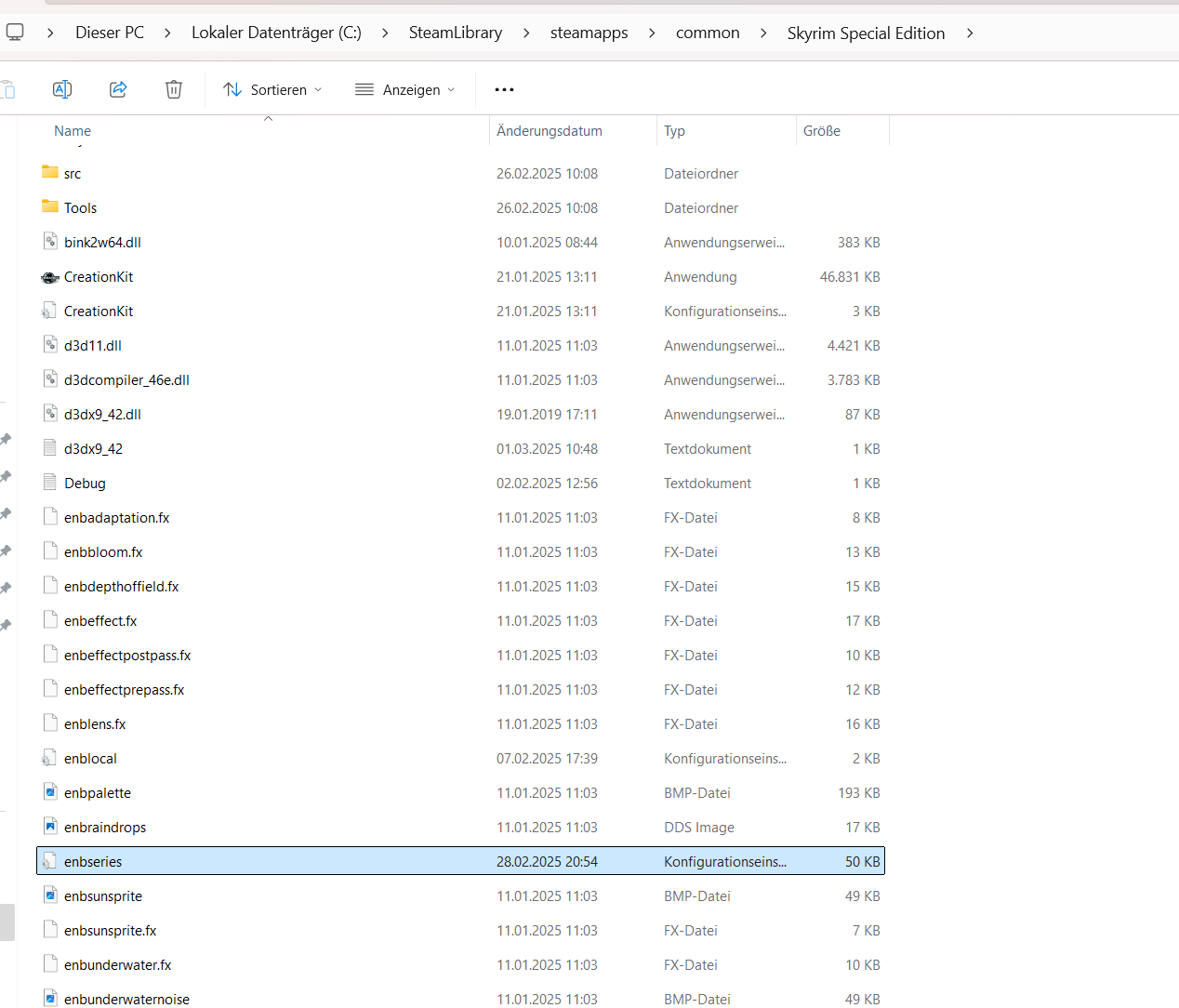The width and height of the screenshot is (1179, 1008).
Task: Sort by the Änderungsdatum column header
Action: coord(550,131)
